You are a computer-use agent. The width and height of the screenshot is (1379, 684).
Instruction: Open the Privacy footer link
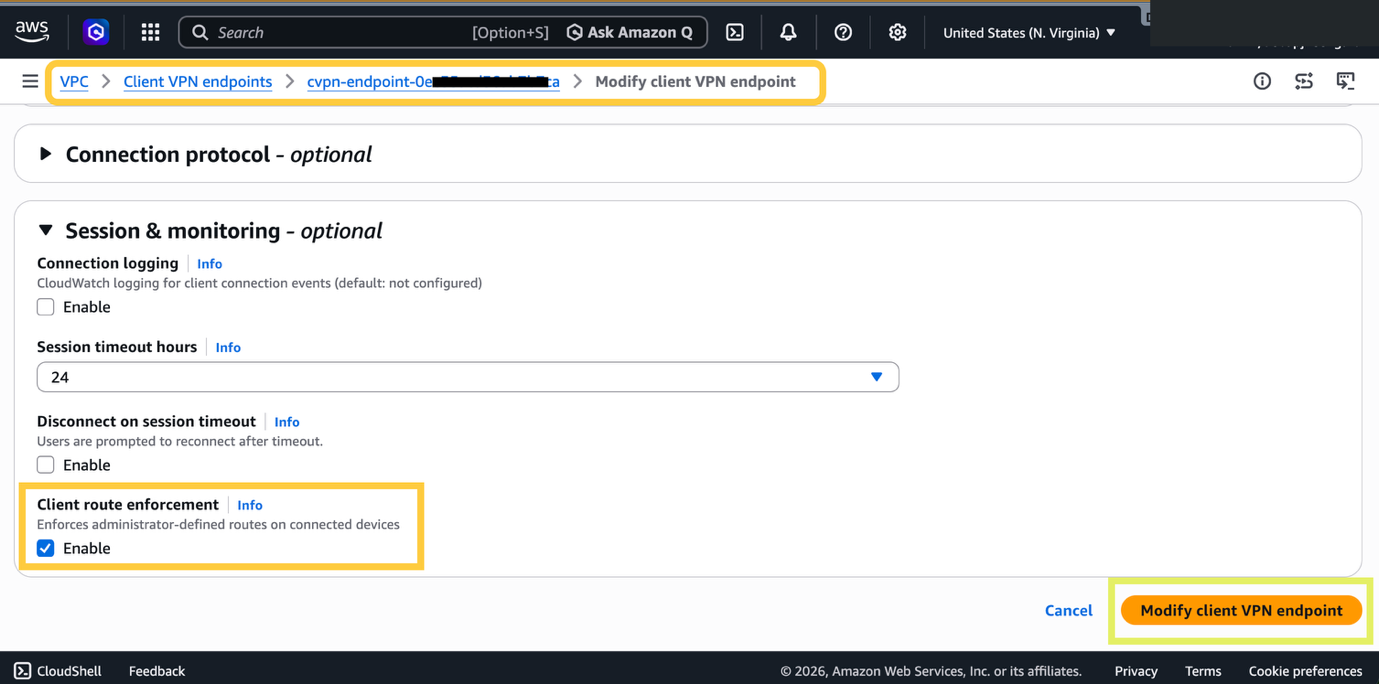point(1136,671)
